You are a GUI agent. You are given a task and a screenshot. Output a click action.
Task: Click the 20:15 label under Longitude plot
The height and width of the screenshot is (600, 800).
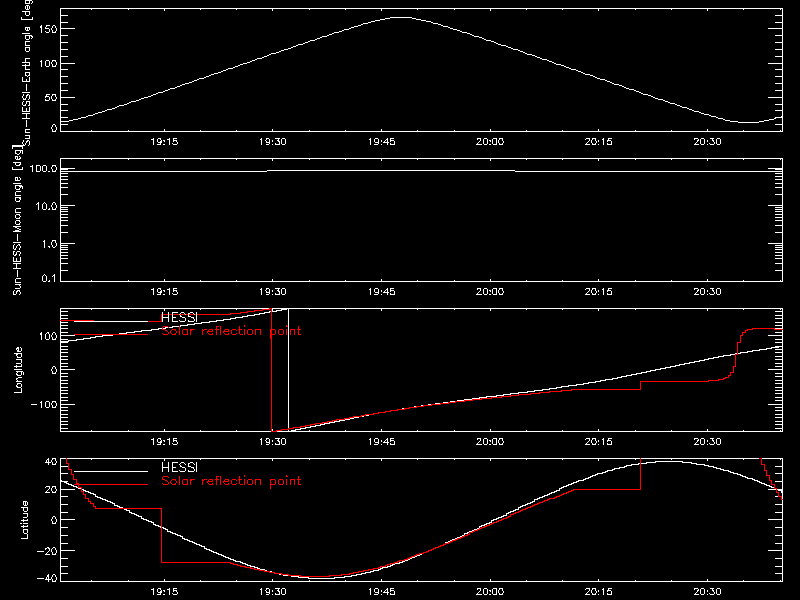point(598,441)
